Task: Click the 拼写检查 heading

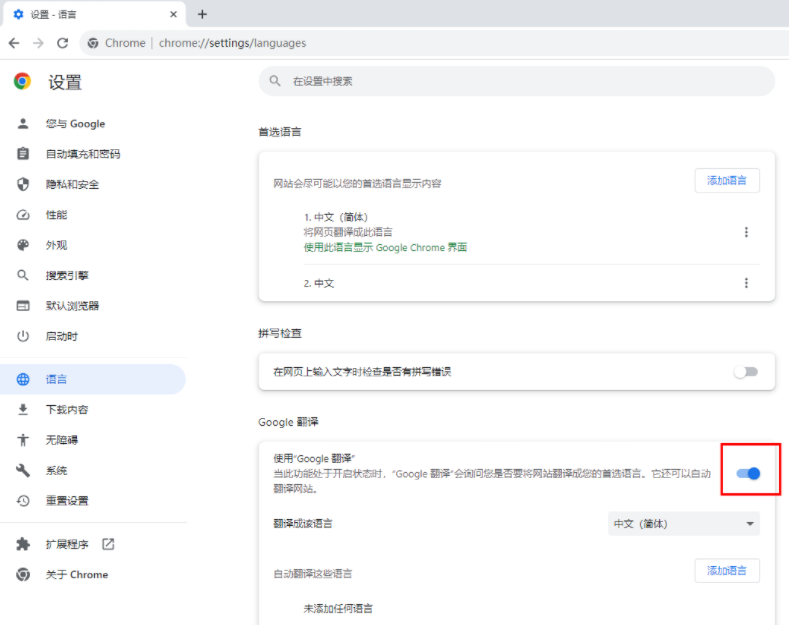Action: pos(280,334)
